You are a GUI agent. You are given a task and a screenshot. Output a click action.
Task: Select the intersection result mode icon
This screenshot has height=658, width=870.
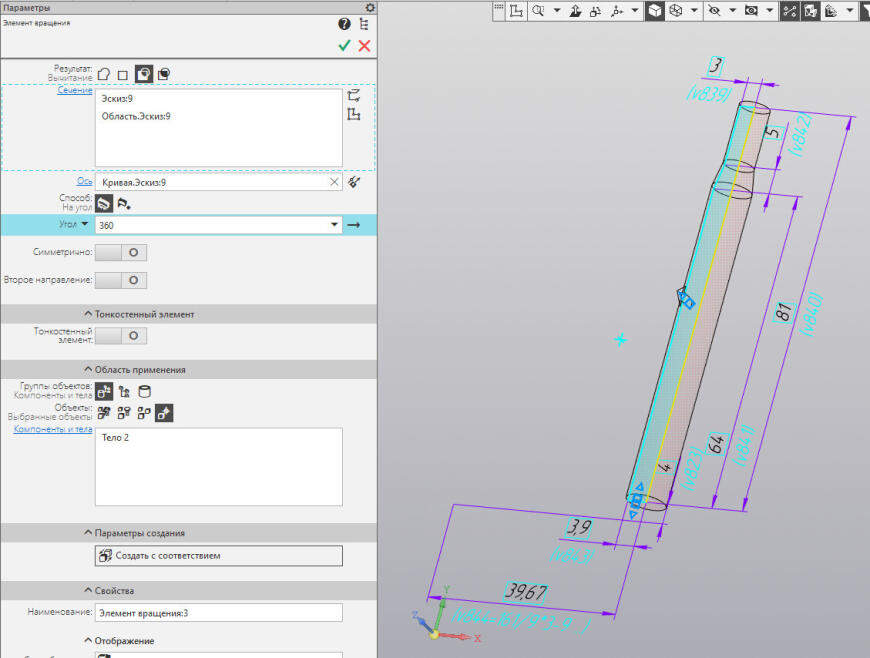pyautogui.click(x=163, y=73)
